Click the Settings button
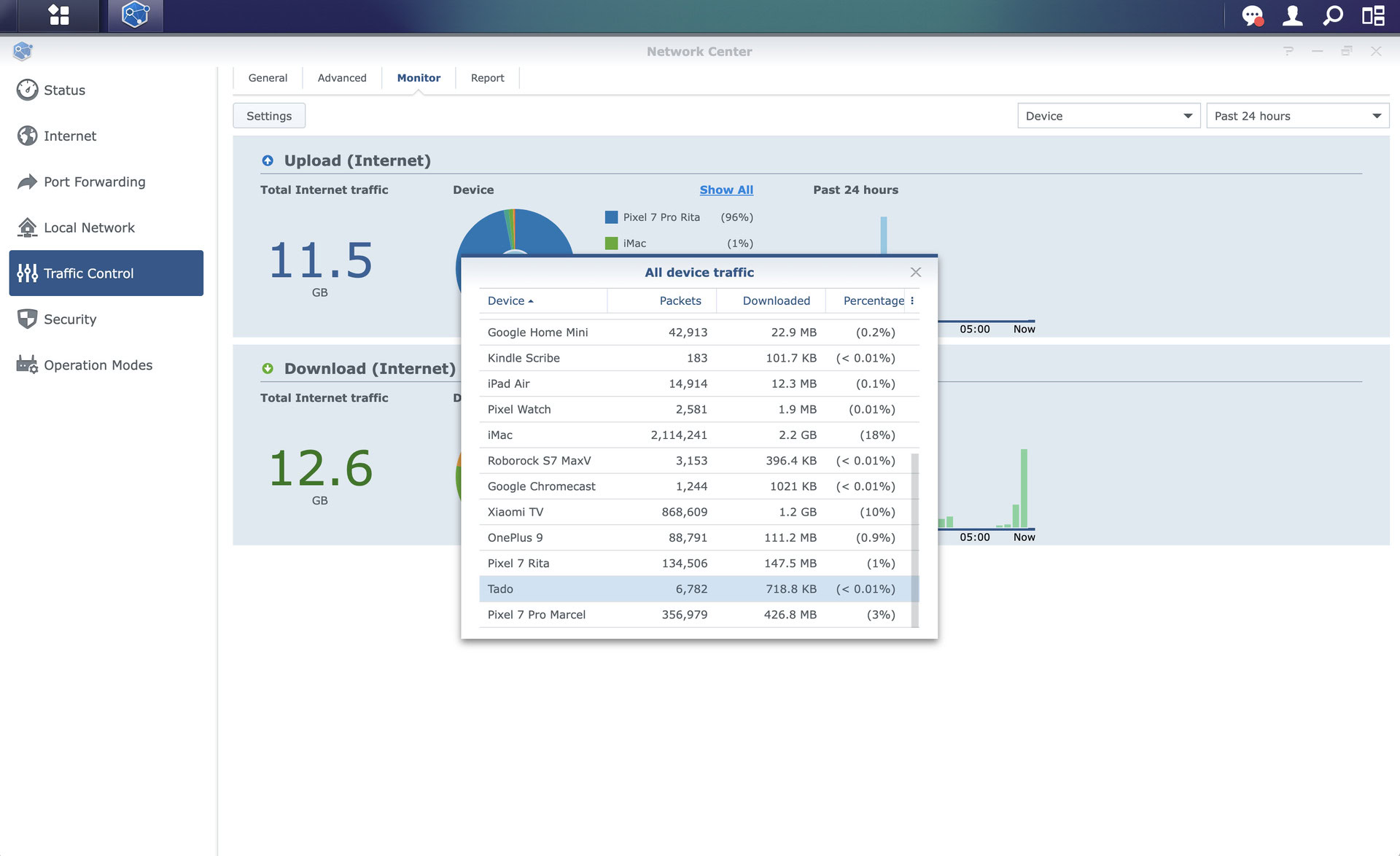The image size is (1400, 856). (269, 116)
